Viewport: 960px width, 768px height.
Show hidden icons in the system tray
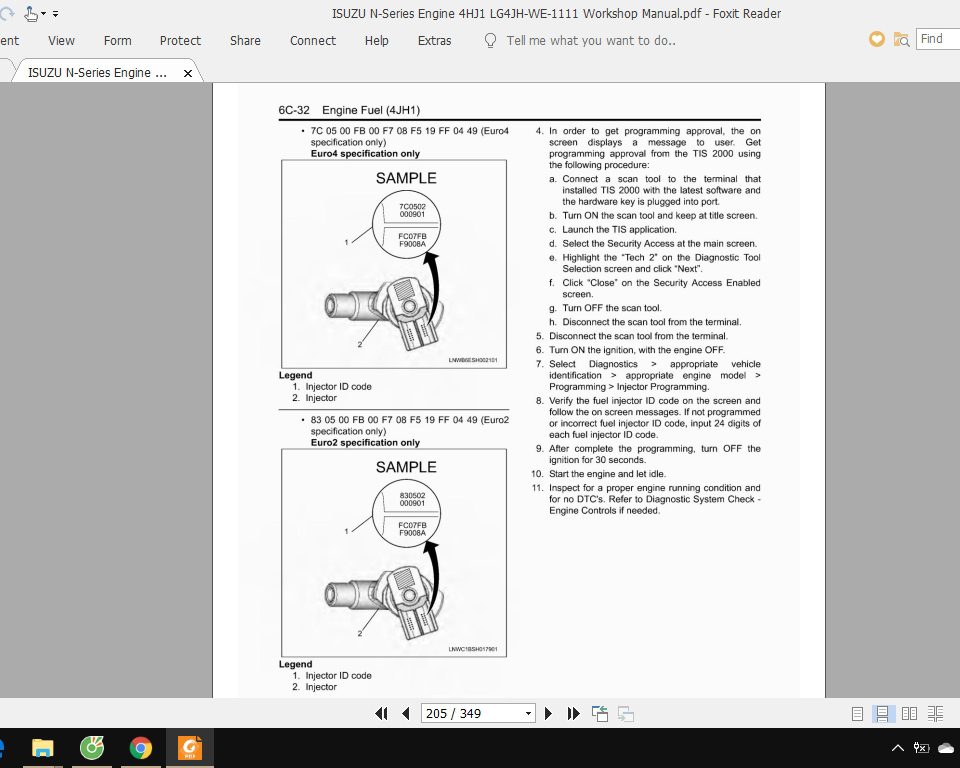tap(897, 747)
